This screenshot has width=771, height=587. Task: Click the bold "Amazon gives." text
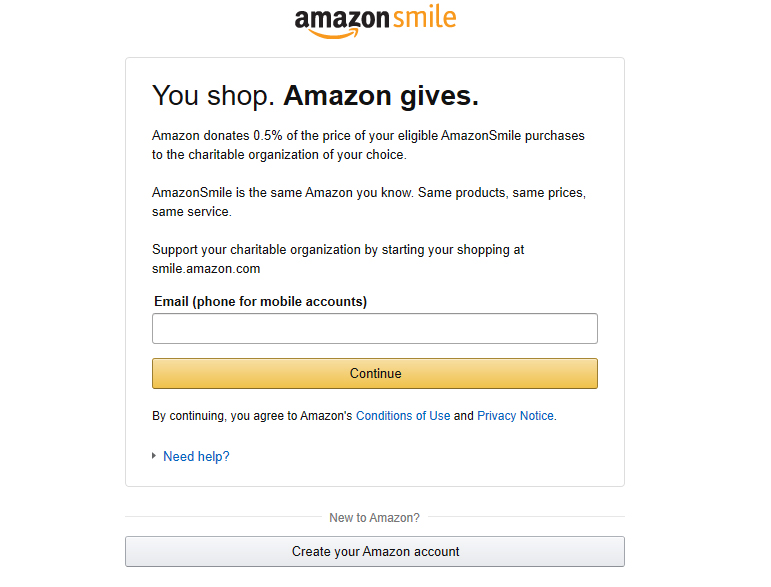(x=381, y=95)
